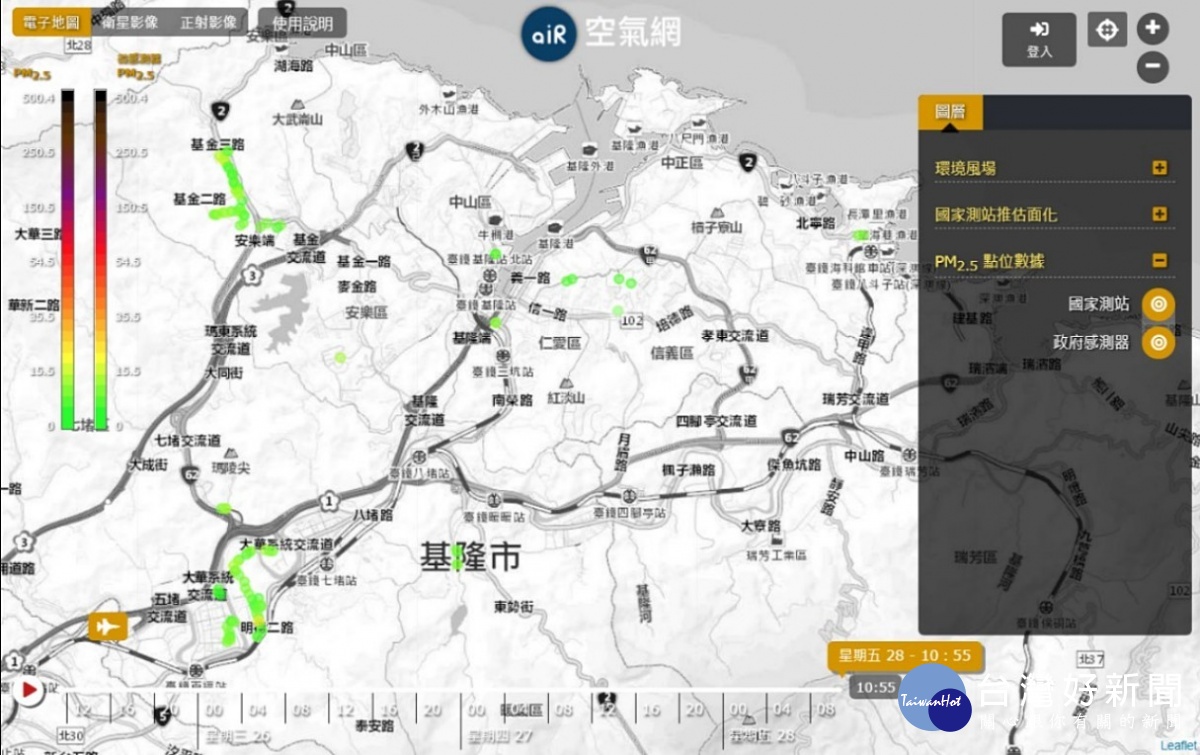Click the 國家測站推估面化 layer label
Image resolution: width=1200 pixels, height=755 pixels.
996,214
